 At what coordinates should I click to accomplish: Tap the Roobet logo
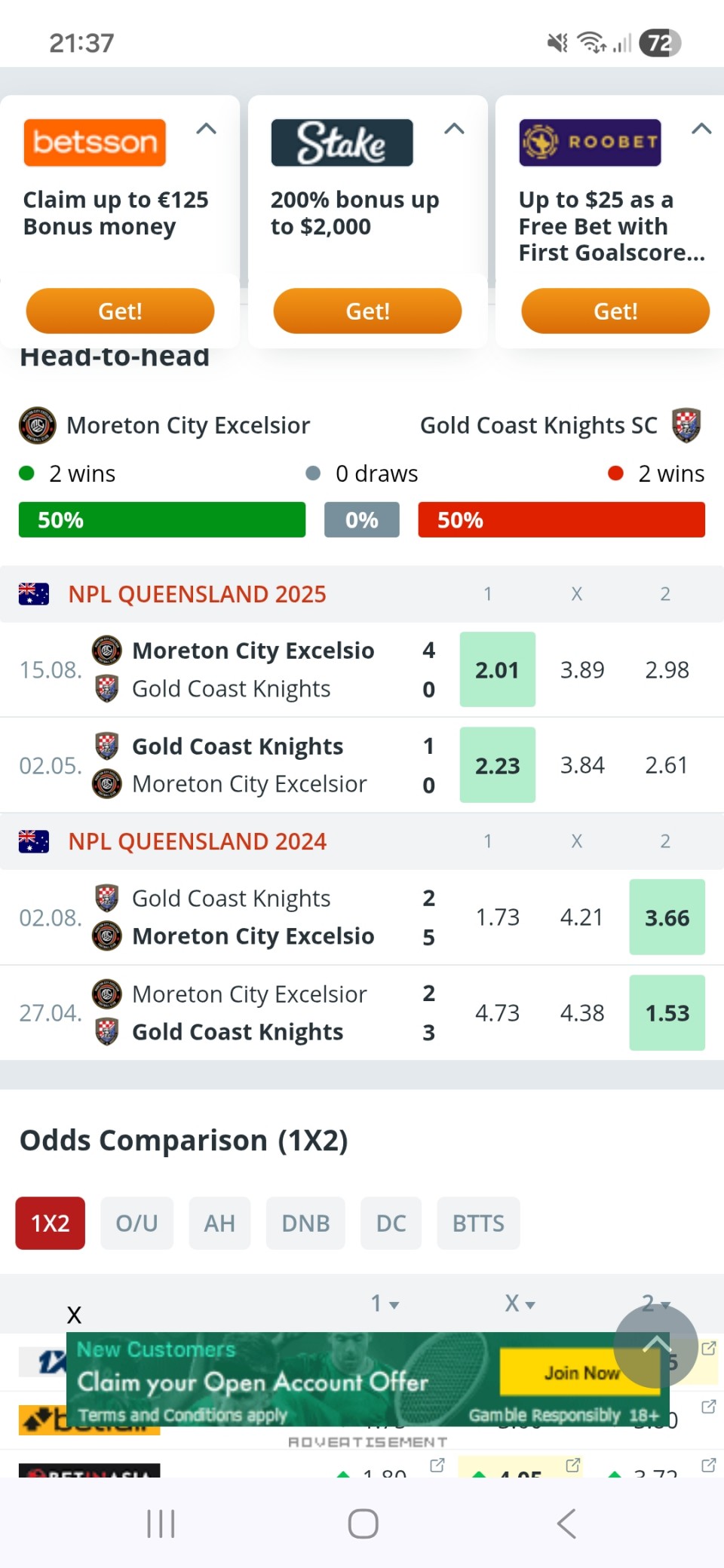(590, 142)
